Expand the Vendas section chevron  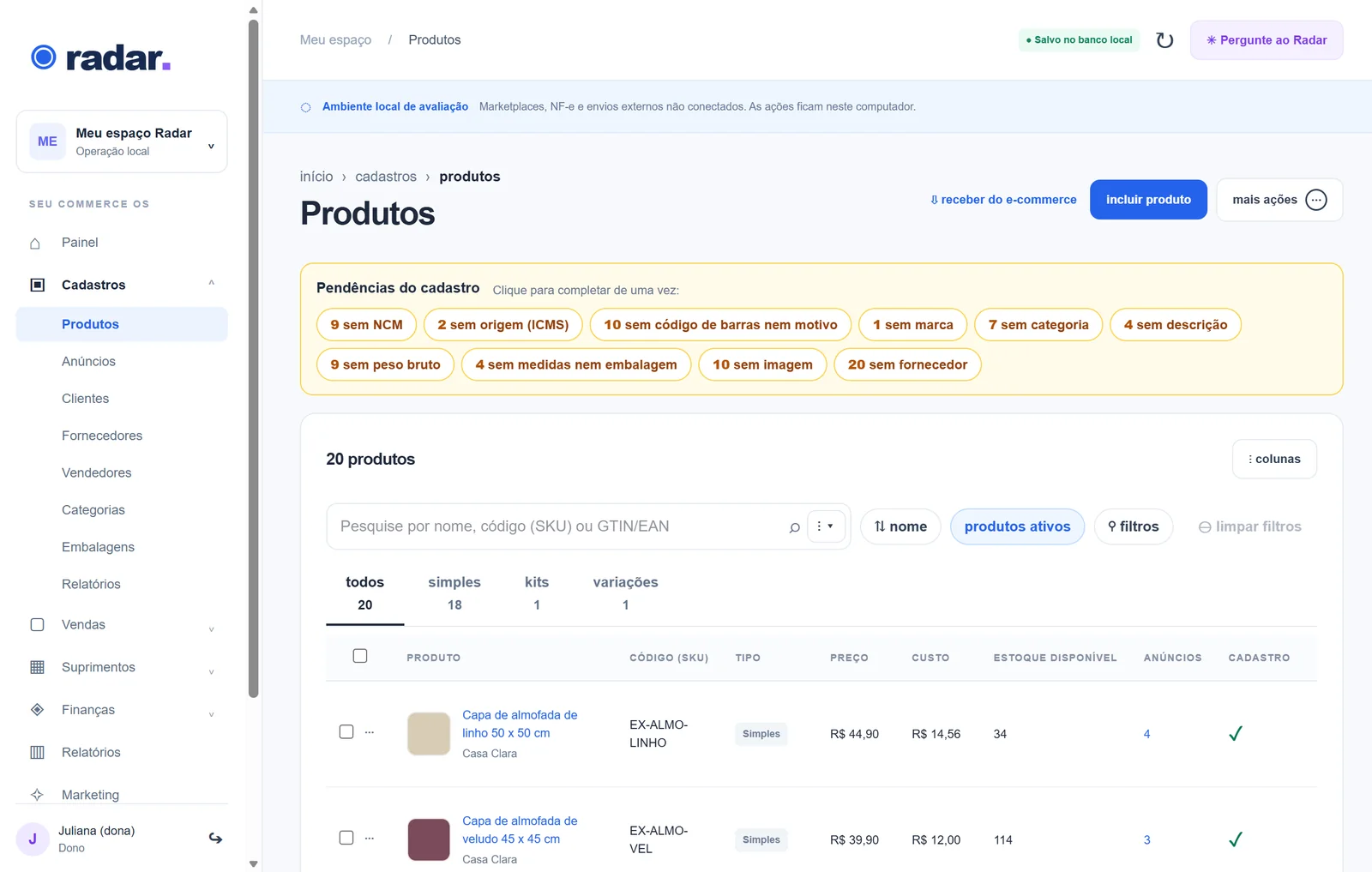[211, 628]
